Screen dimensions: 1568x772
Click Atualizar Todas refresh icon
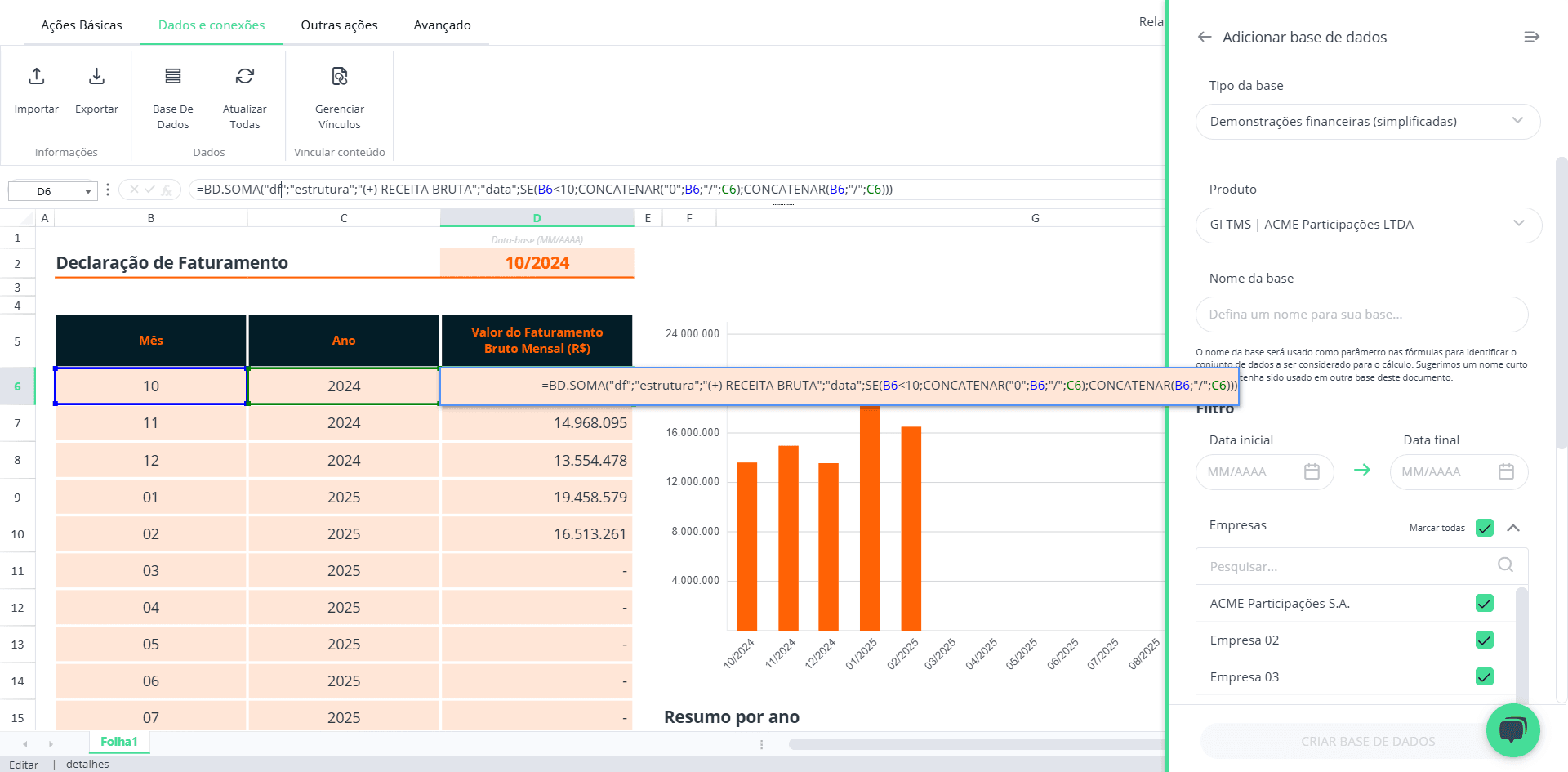tap(245, 76)
